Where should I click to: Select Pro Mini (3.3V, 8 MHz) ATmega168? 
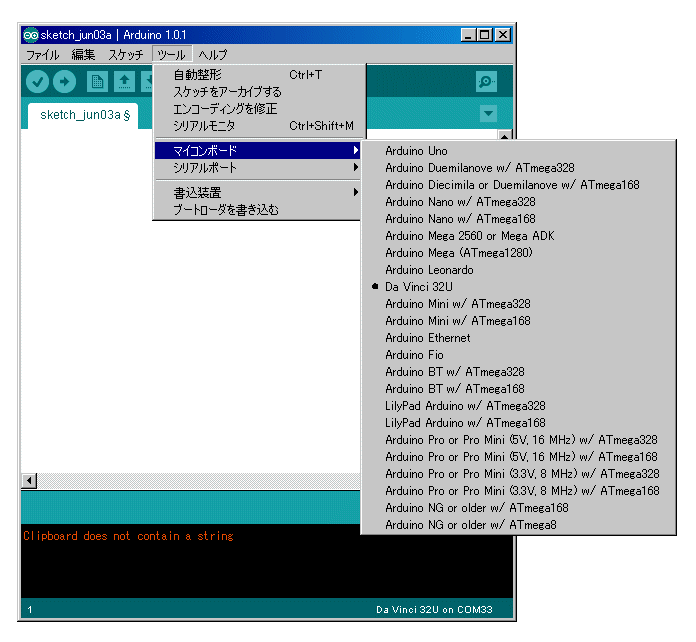click(518, 491)
